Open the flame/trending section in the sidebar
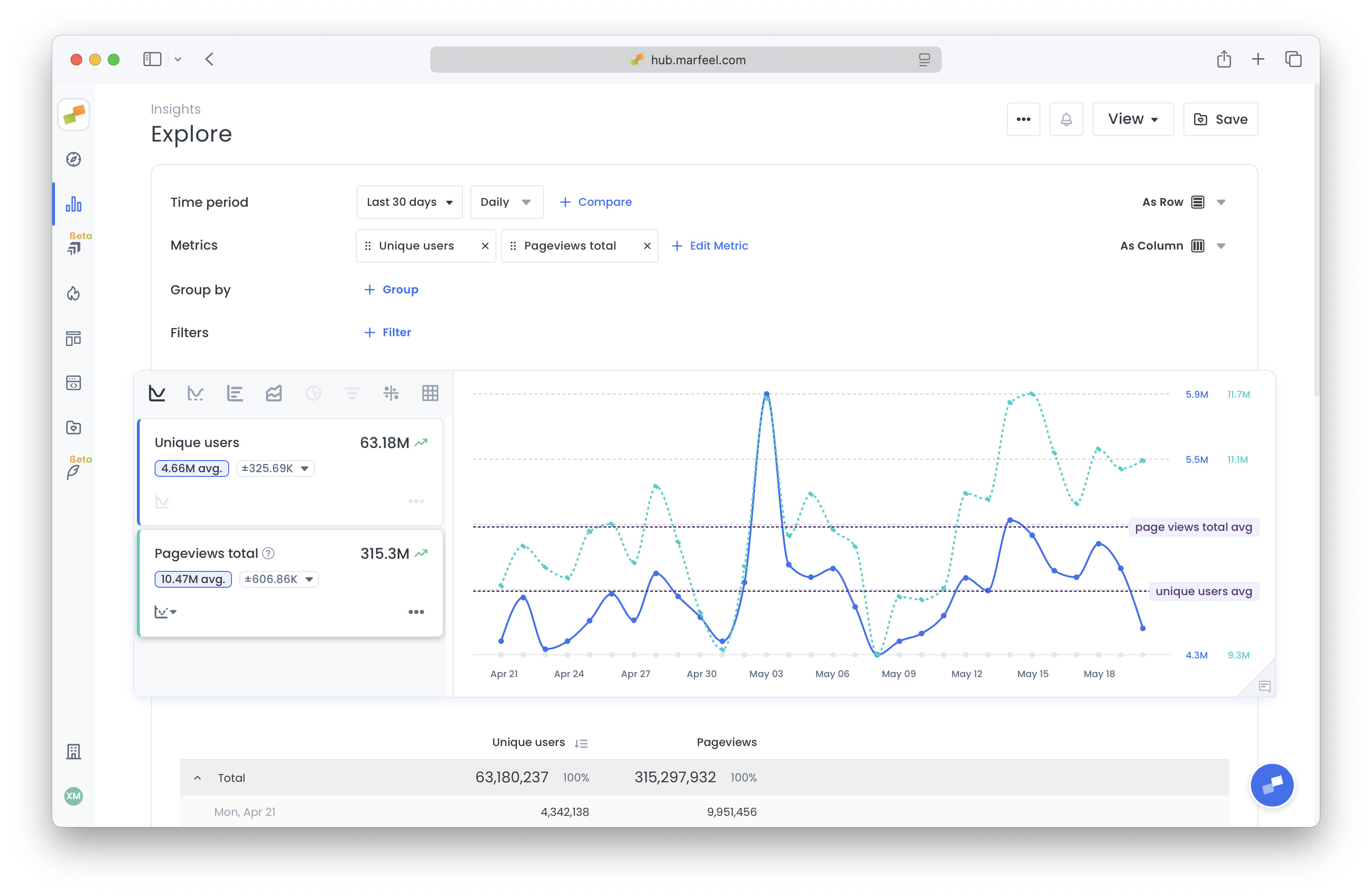Screen dimensions: 1372x896 [x=73, y=293]
